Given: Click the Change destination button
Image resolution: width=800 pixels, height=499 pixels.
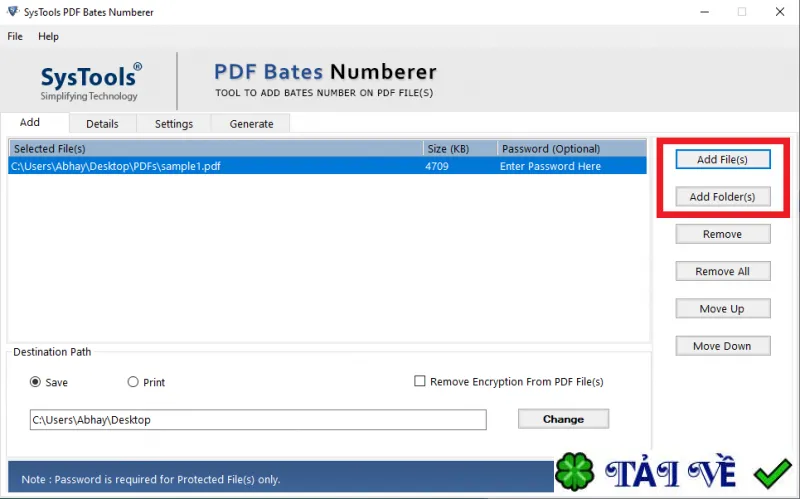Looking at the screenshot, I should coord(563,419).
